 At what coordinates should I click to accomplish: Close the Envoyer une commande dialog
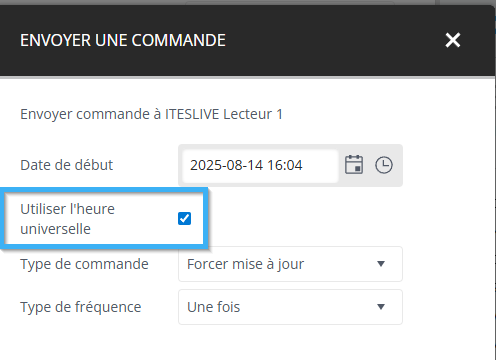[453, 40]
